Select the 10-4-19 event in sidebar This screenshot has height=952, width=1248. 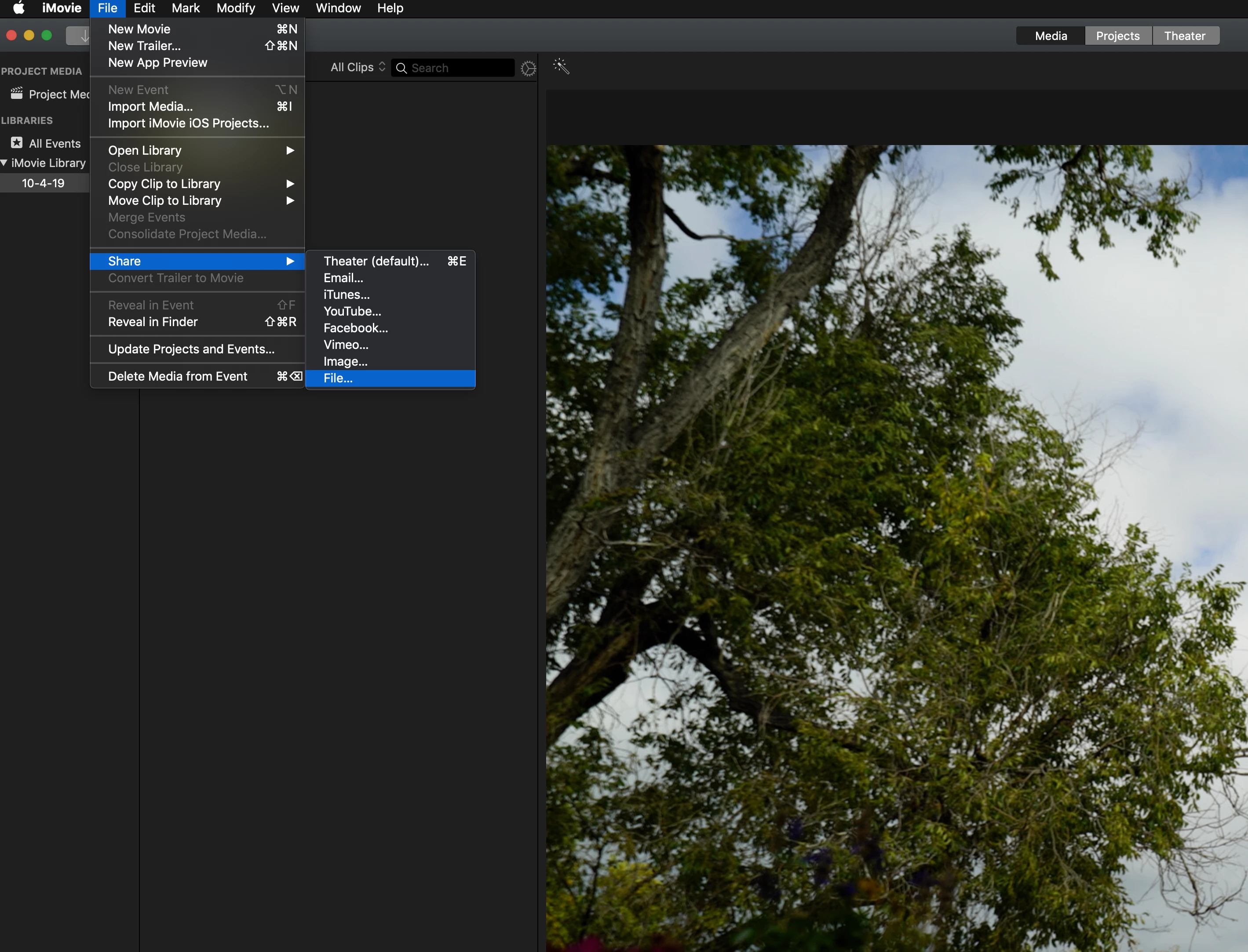[43, 183]
